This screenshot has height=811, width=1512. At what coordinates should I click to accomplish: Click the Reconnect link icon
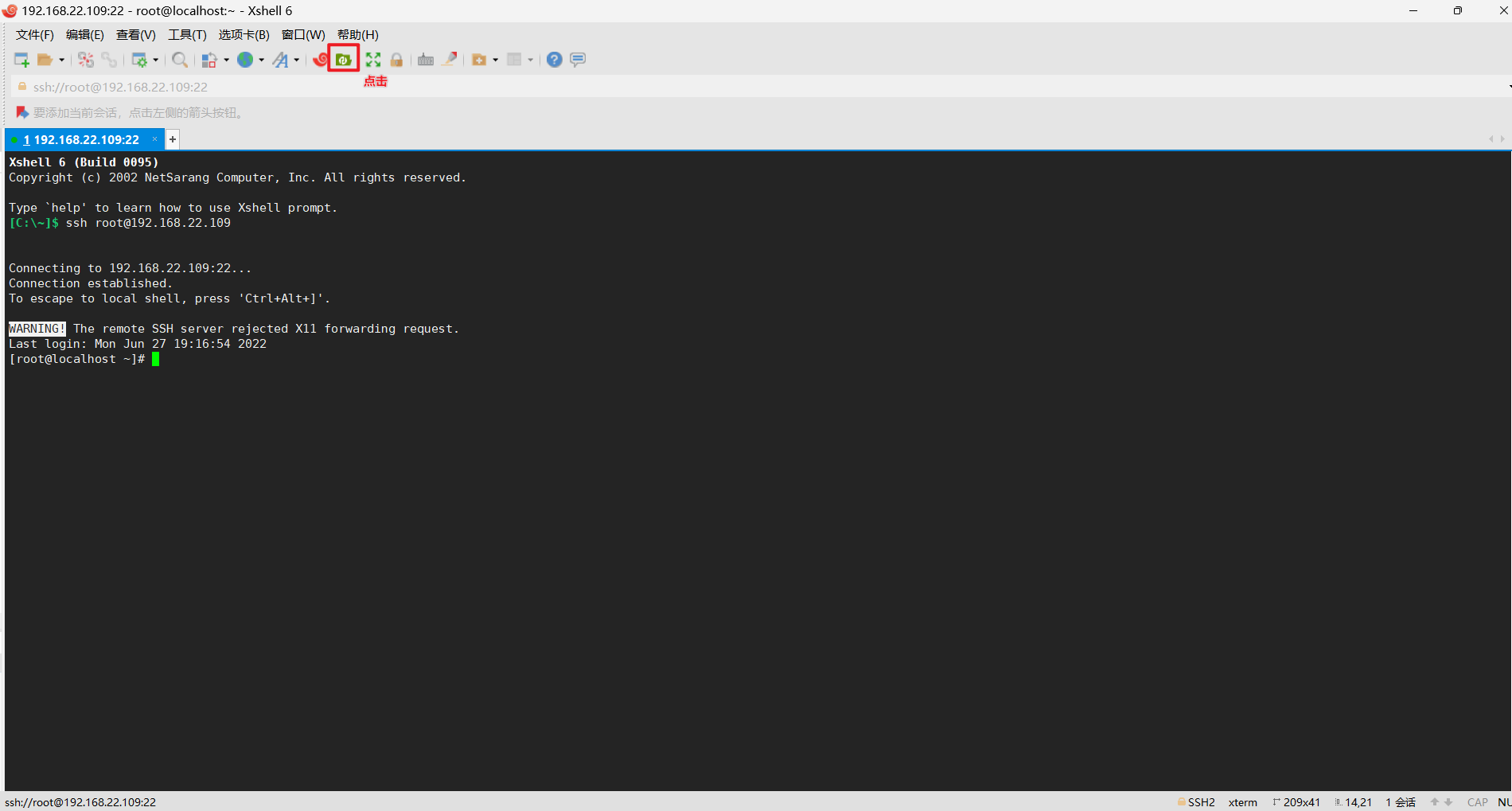109,60
